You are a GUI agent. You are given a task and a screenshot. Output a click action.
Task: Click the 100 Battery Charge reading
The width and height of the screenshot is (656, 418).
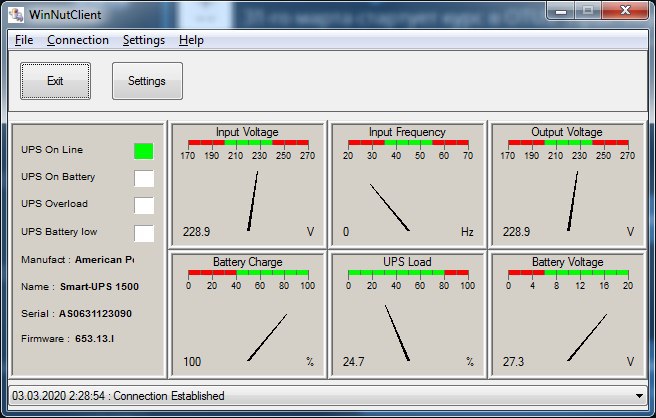point(192,362)
